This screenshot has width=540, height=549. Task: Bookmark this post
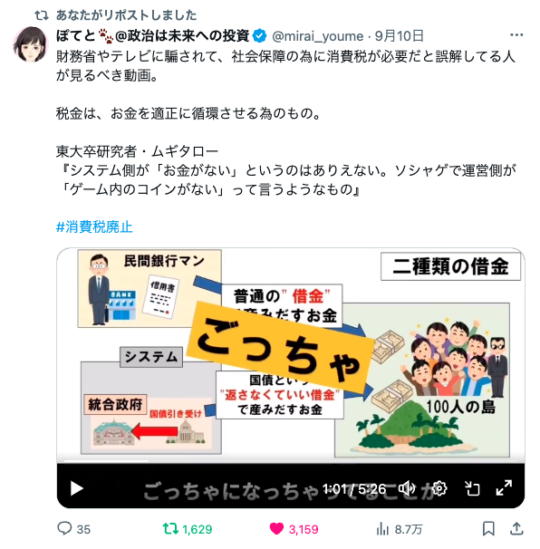489,528
